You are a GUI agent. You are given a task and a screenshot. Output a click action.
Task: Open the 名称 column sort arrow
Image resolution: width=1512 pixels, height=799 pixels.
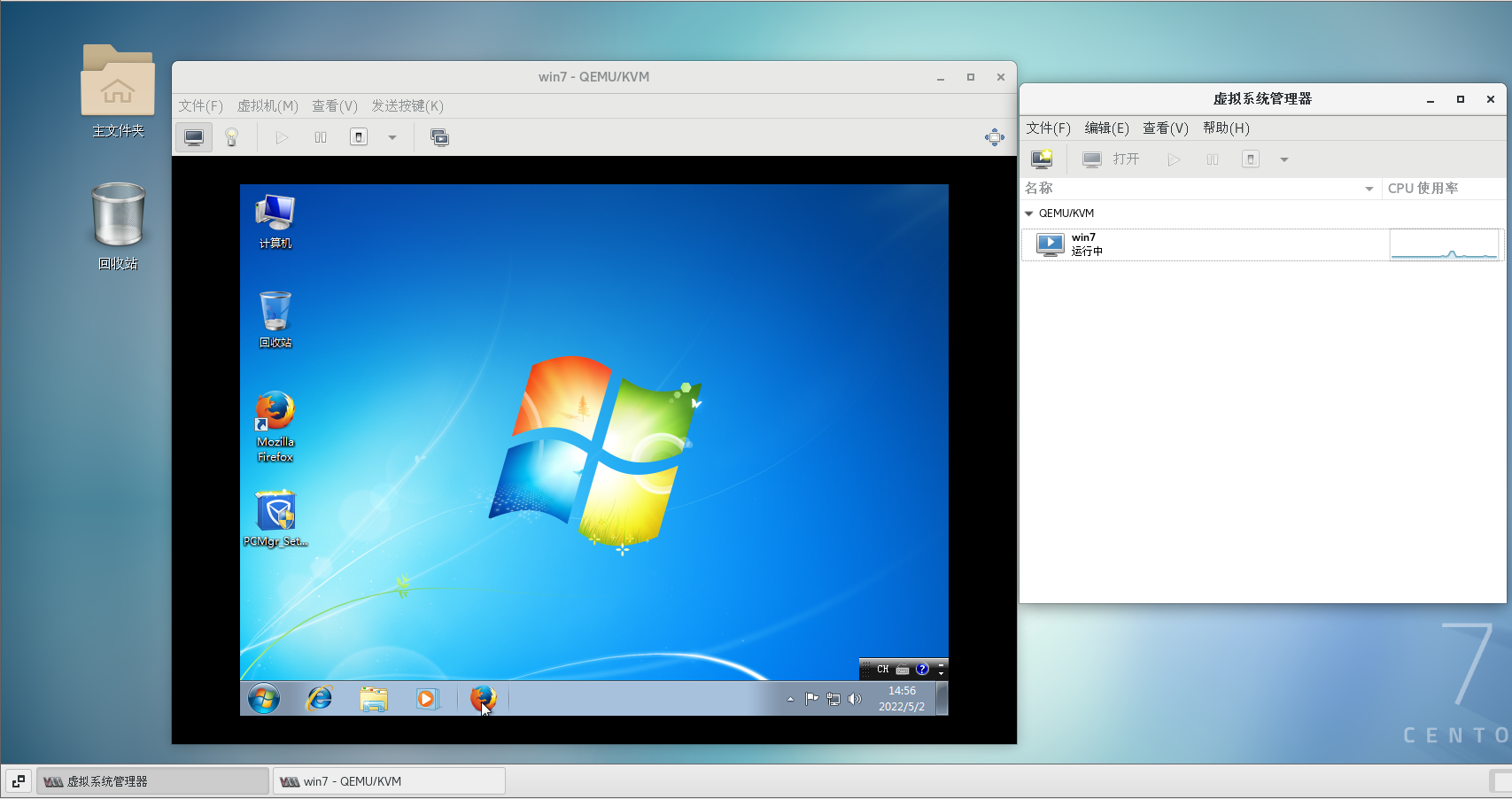(1369, 189)
